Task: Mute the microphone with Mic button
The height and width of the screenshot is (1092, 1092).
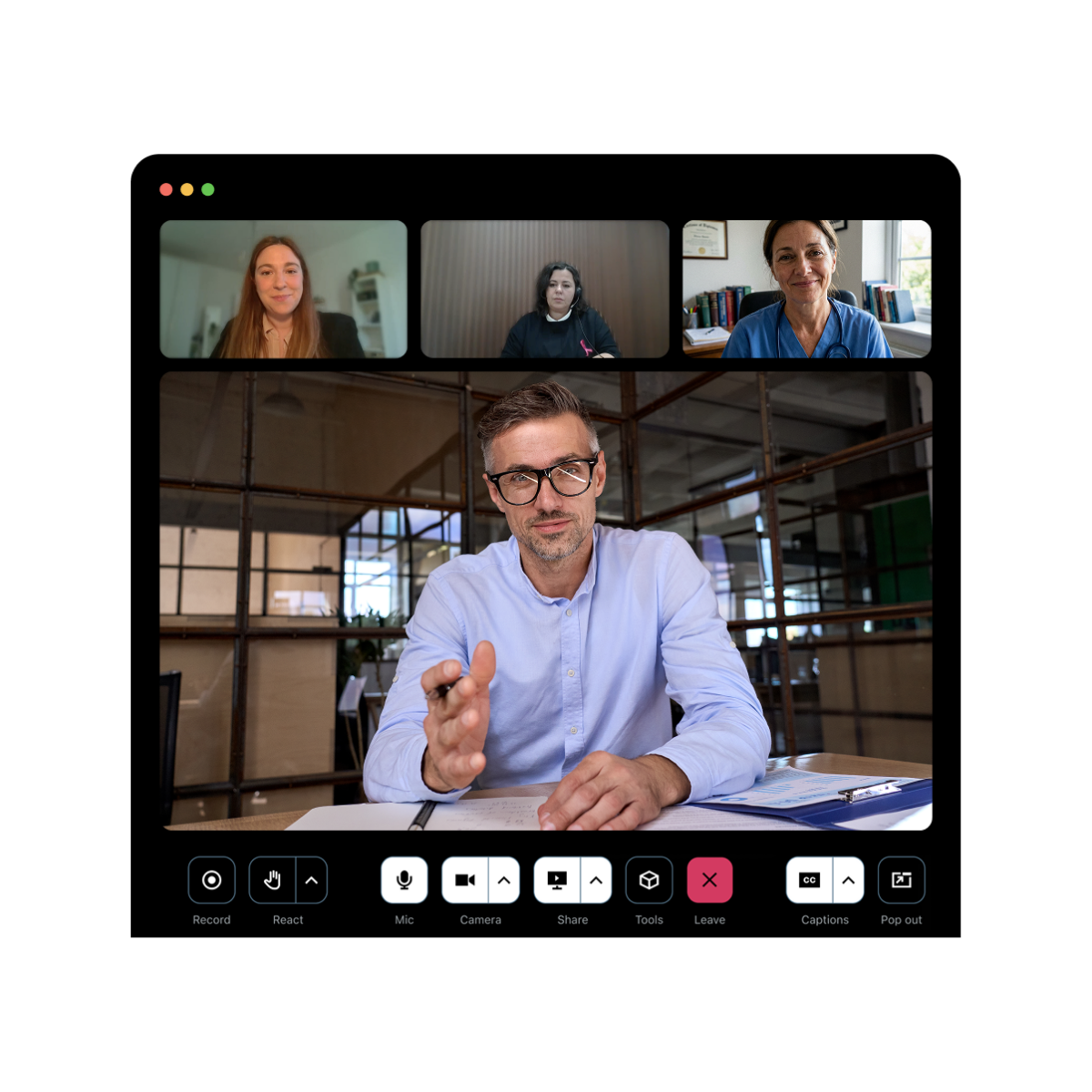Action: point(404,880)
